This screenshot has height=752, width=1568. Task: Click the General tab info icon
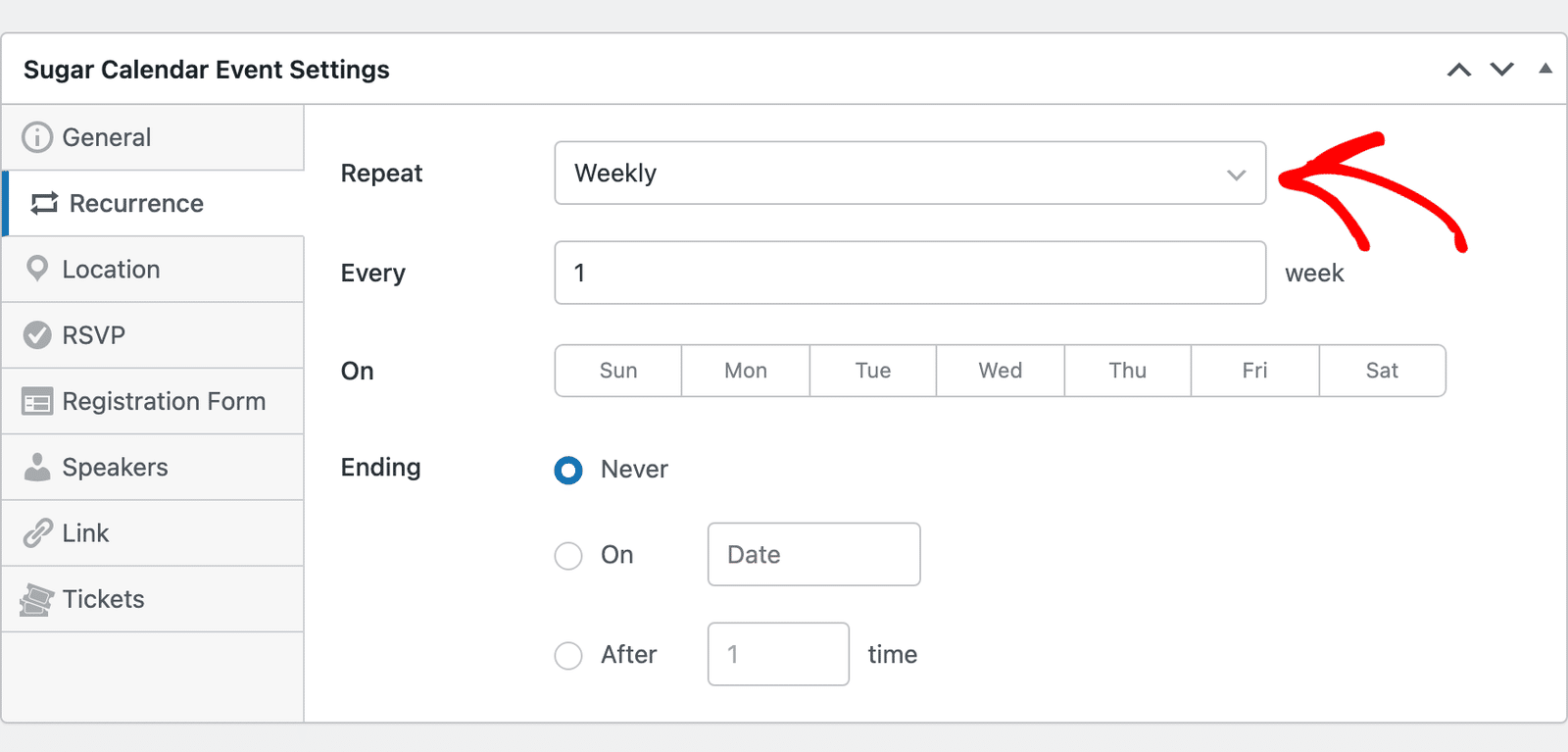(x=37, y=137)
